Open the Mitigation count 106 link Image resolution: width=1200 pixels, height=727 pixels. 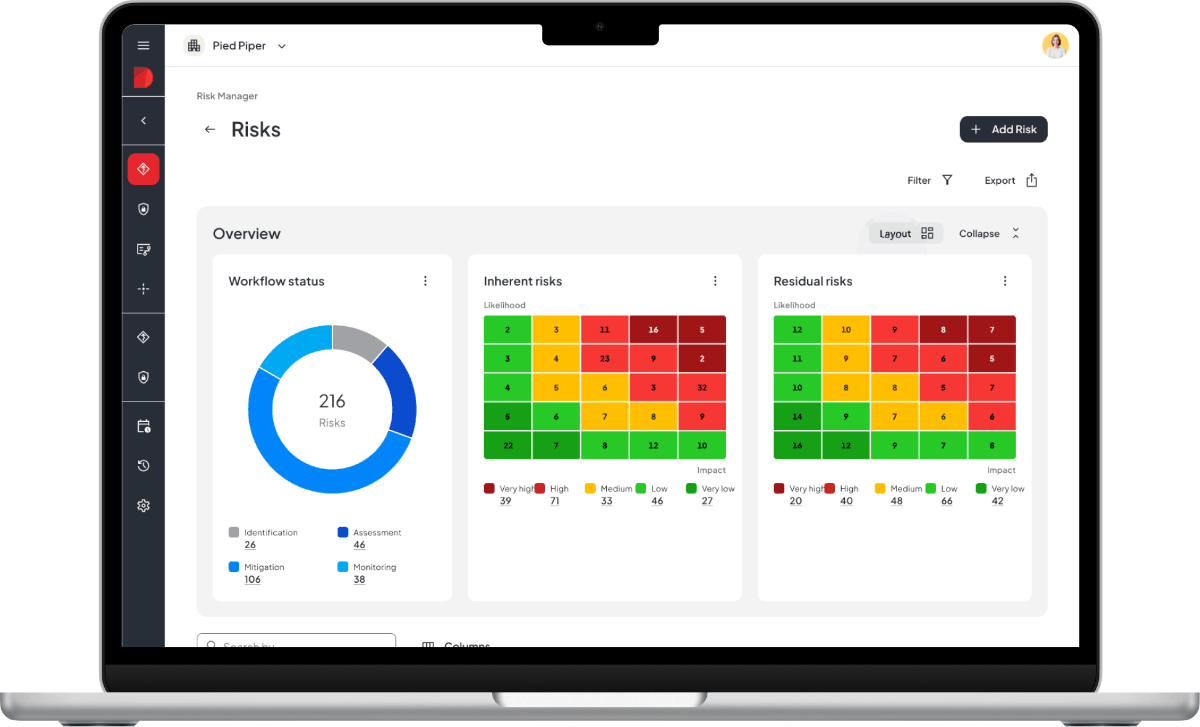pyautogui.click(x=252, y=580)
